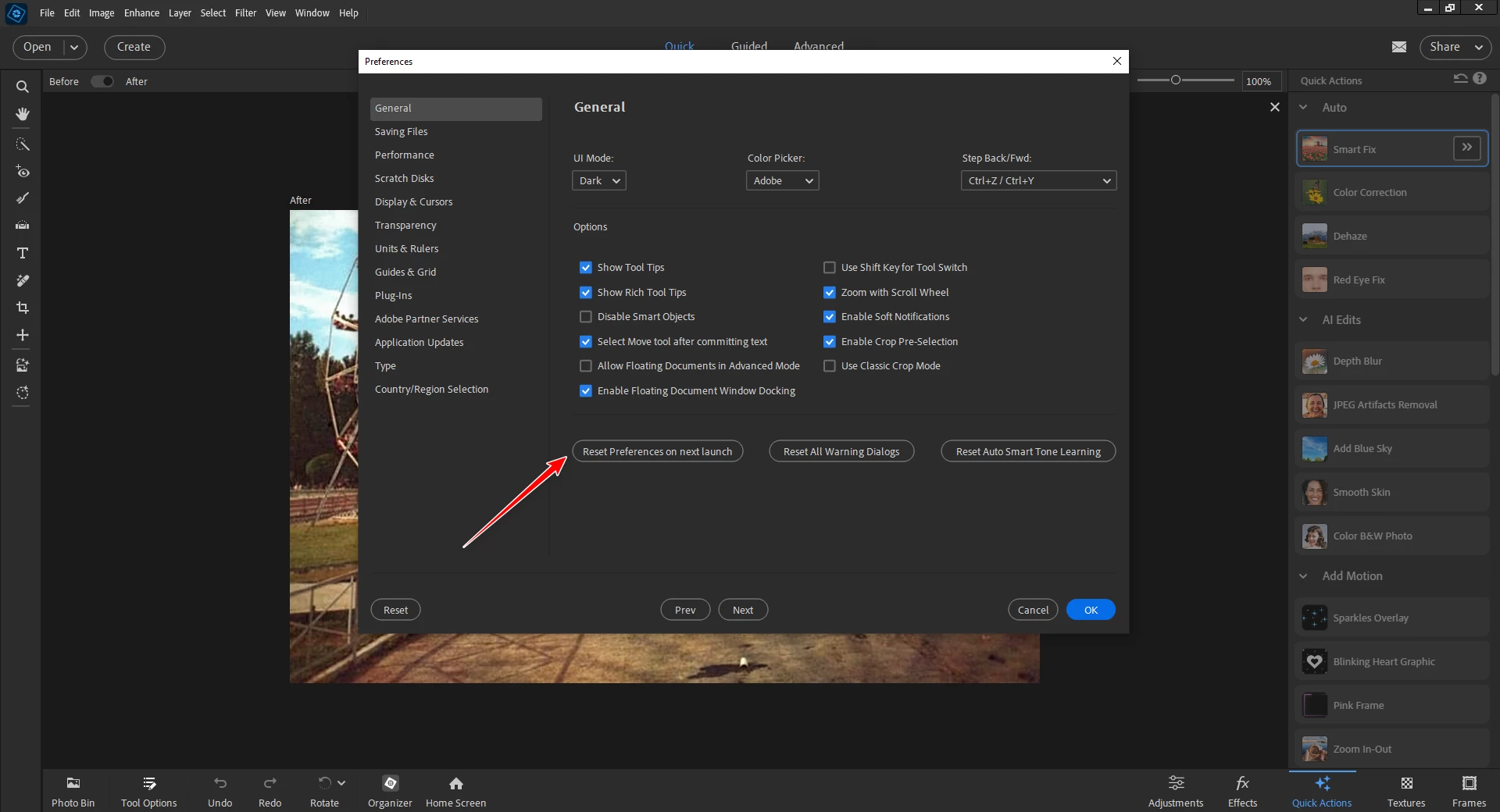Image resolution: width=1500 pixels, height=812 pixels.
Task: Open the Adjustments panel
Action: coord(1176,791)
